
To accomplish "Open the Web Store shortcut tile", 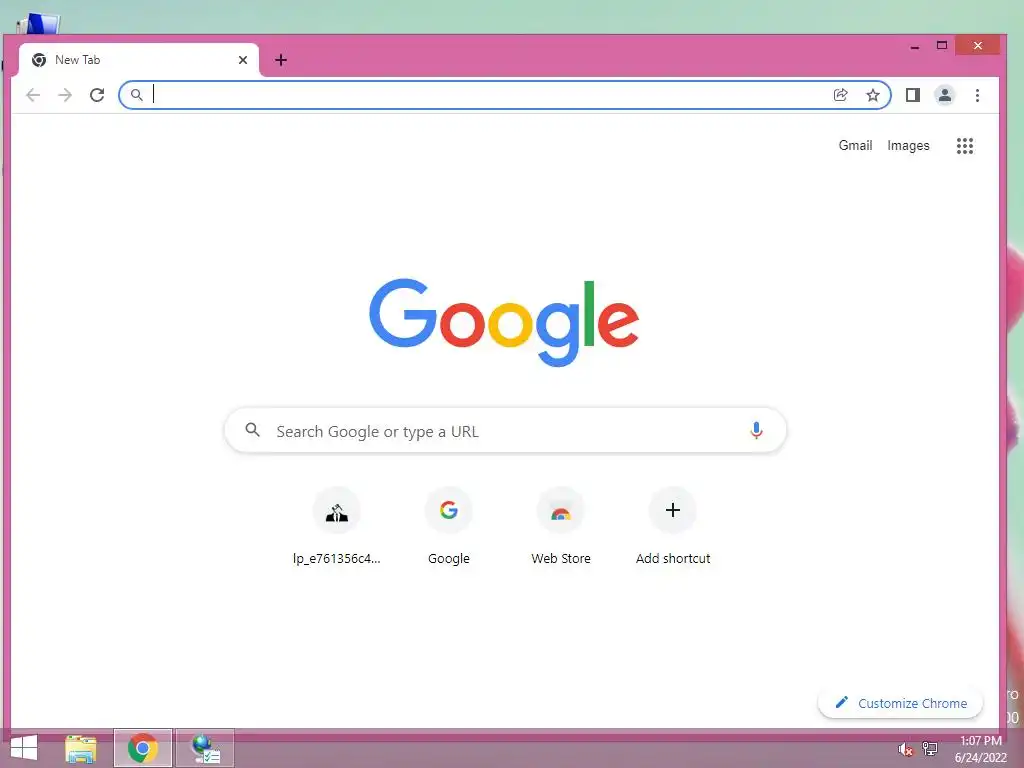I will [x=561, y=526].
